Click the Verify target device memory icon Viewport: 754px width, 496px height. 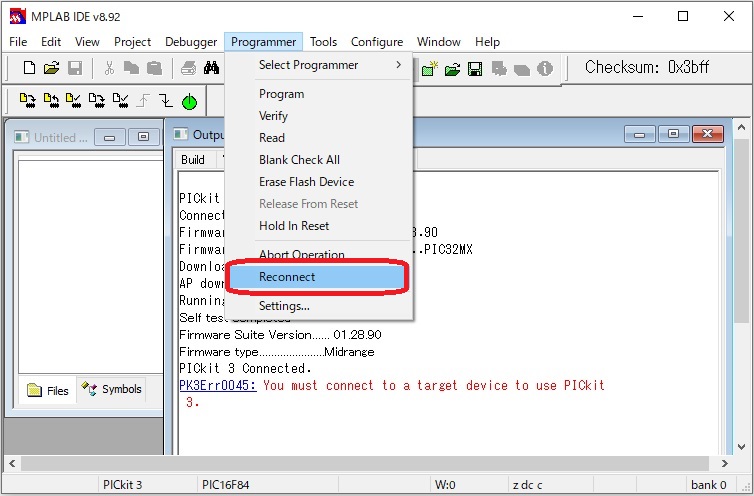74,101
